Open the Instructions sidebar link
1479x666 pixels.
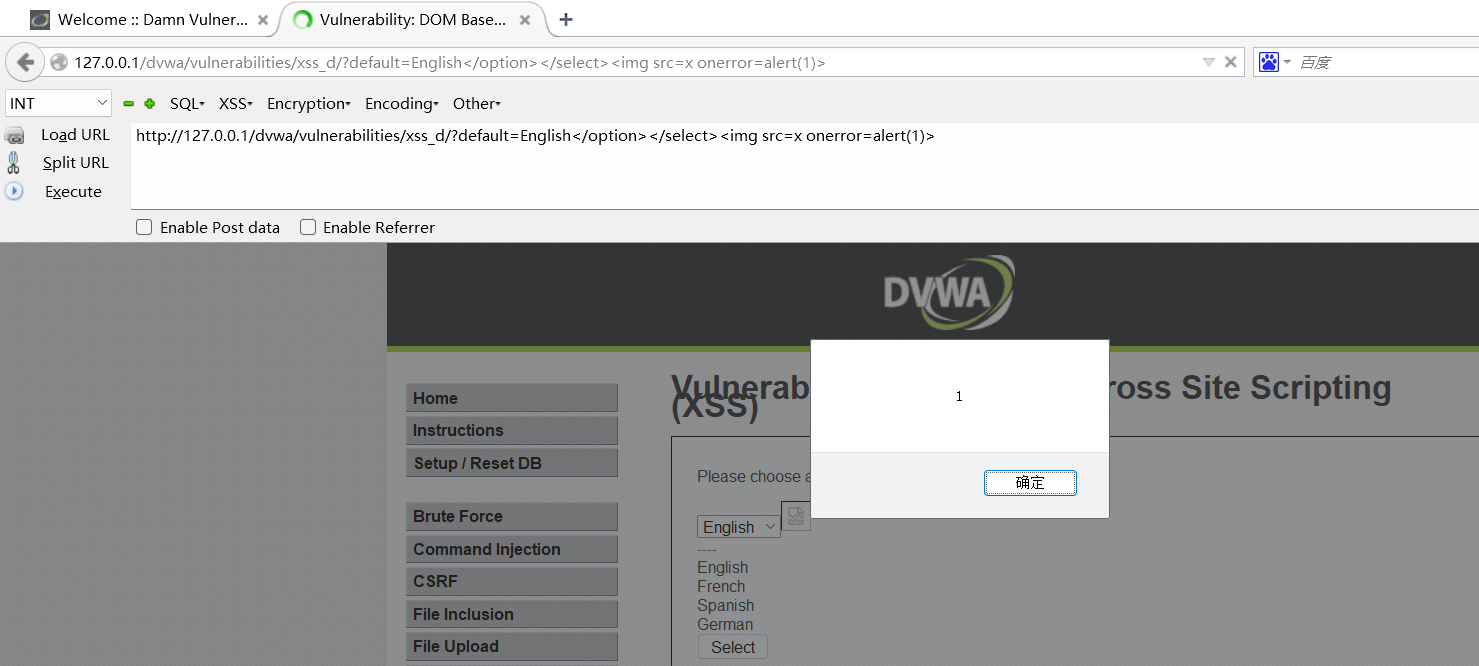pyautogui.click(x=512, y=430)
